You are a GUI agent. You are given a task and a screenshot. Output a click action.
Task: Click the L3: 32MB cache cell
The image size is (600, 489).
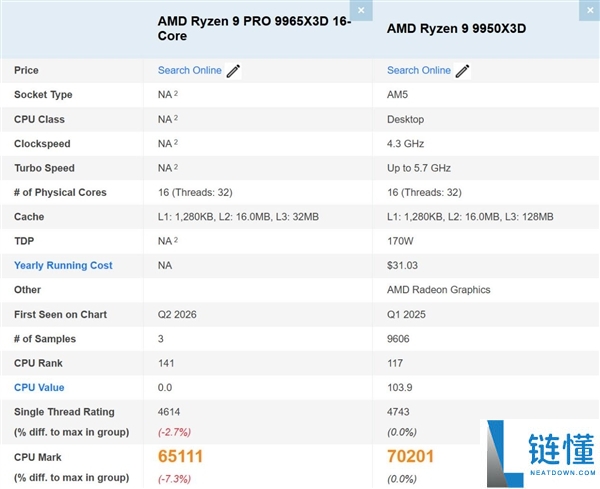click(x=238, y=217)
